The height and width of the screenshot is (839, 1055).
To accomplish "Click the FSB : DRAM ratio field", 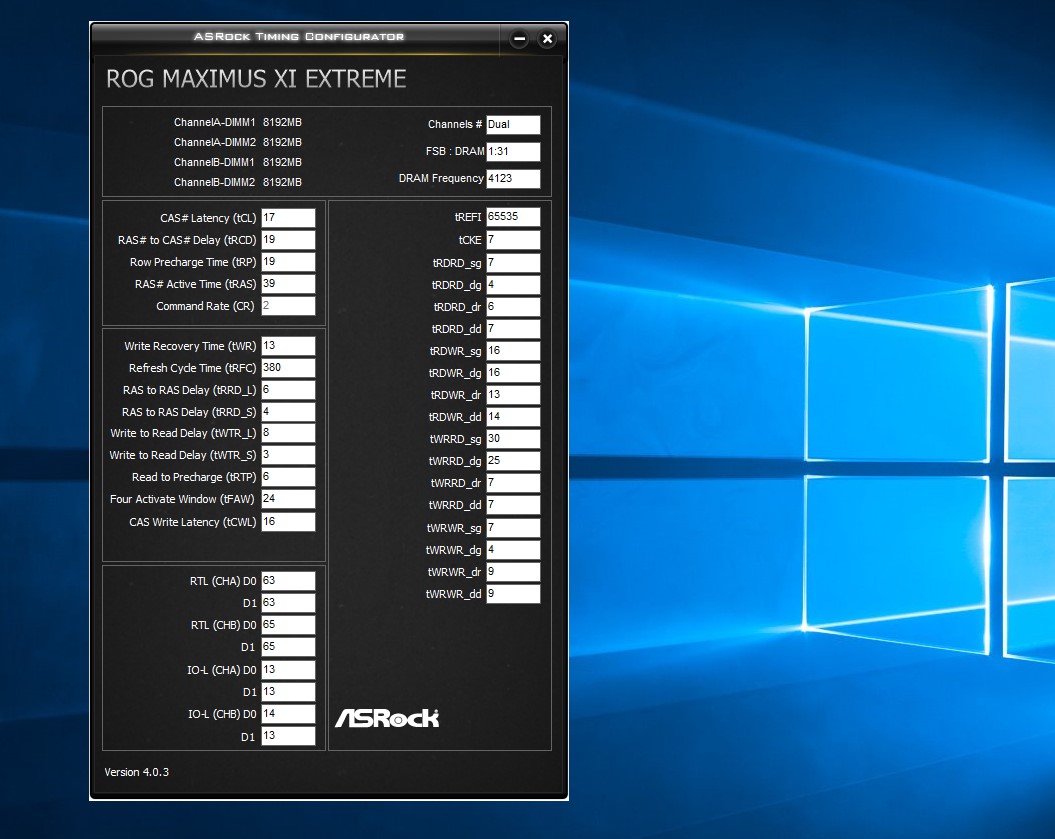I will tap(513, 151).
